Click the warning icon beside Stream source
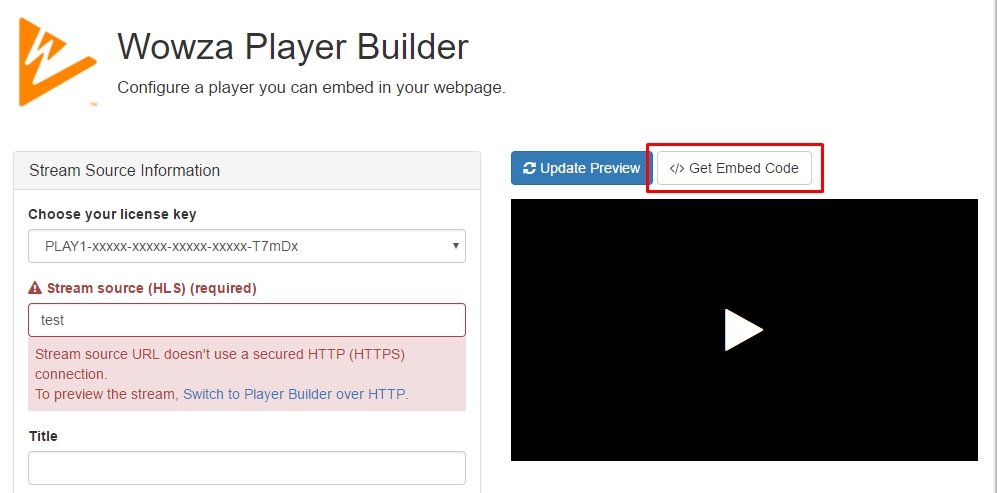The image size is (997, 493). tap(35, 288)
